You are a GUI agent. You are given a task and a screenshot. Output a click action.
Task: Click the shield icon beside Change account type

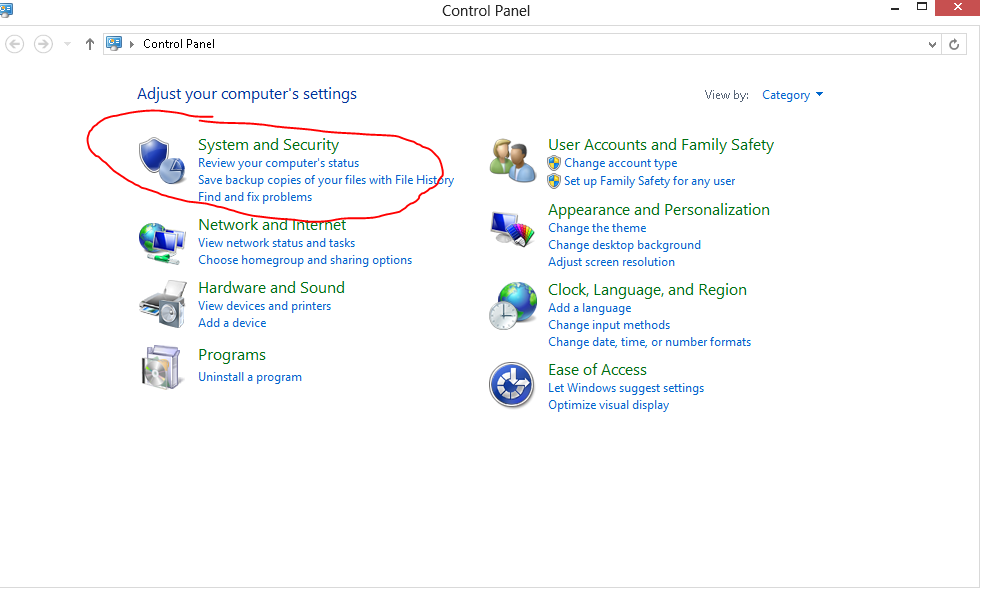pos(554,163)
